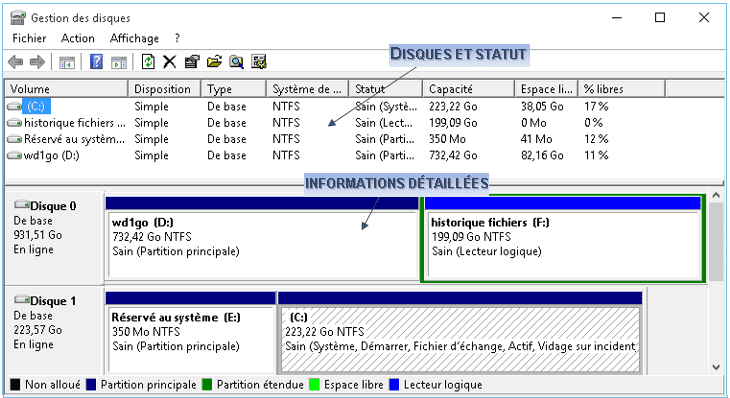Viewport: 730px width, 398px height.
Task: Select the historique fichiers (F:) logical drive block
Action: point(562,238)
